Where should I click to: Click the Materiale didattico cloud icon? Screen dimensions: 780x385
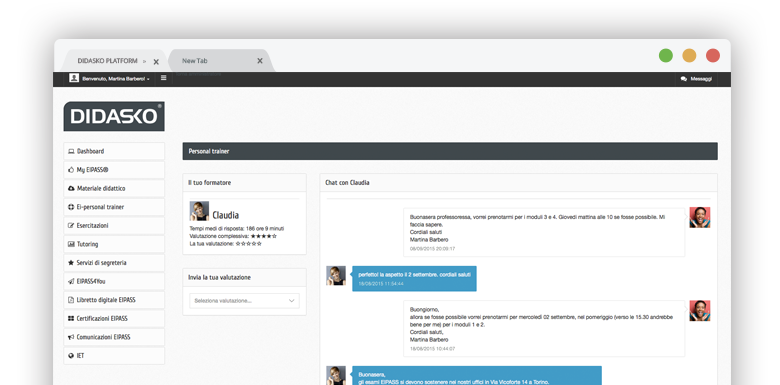(x=71, y=189)
